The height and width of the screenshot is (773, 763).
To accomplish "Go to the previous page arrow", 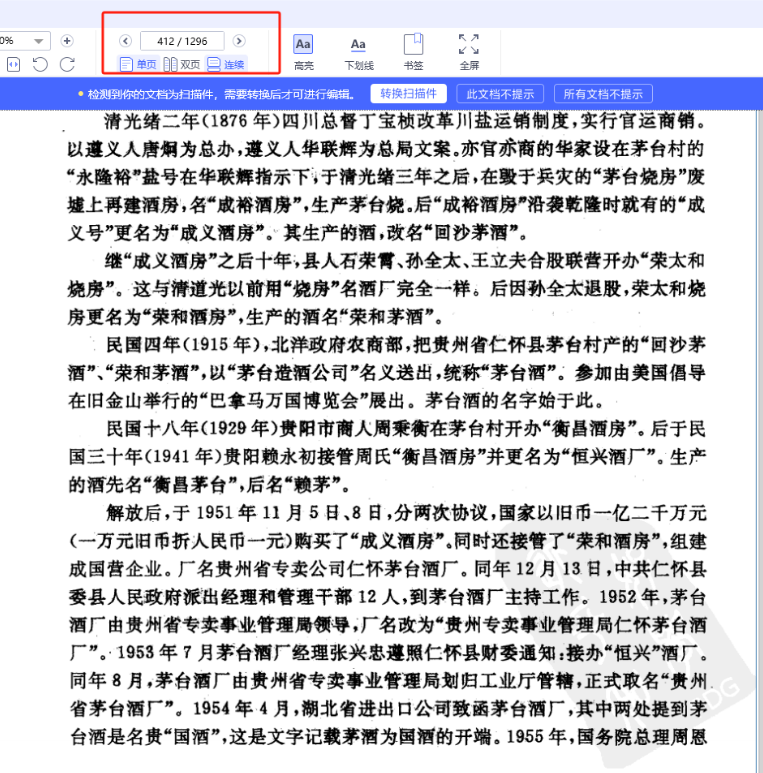I will pos(125,41).
